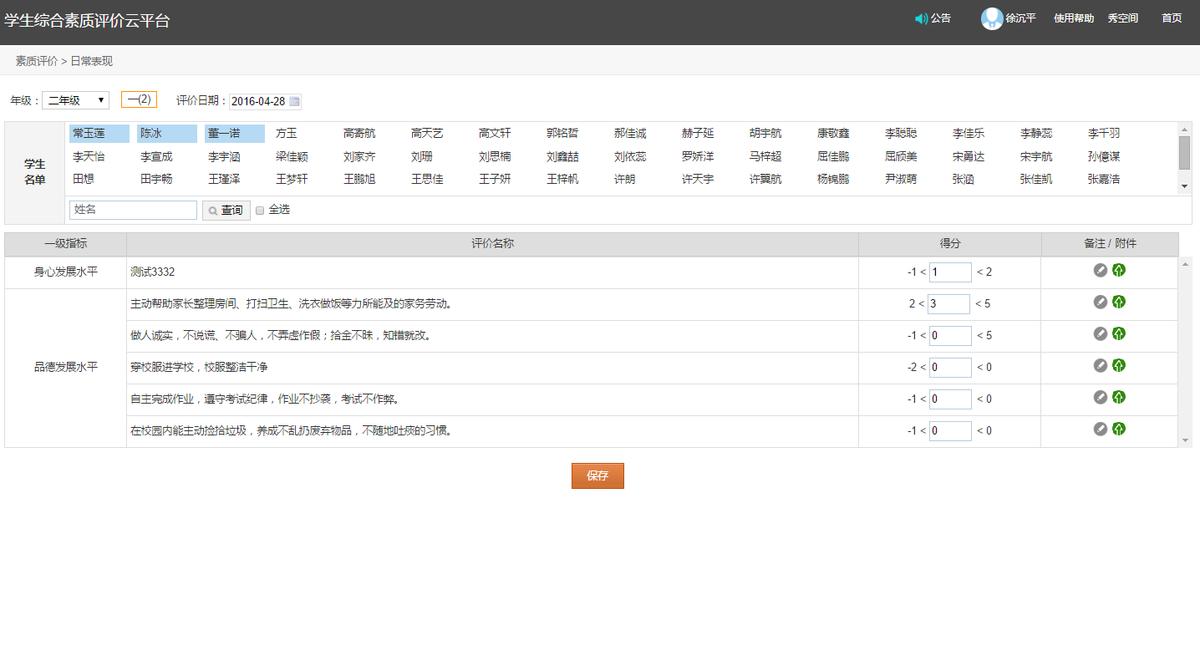
Task: Click the green upload attachment icon for 测试3332
Action: tap(1118, 271)
